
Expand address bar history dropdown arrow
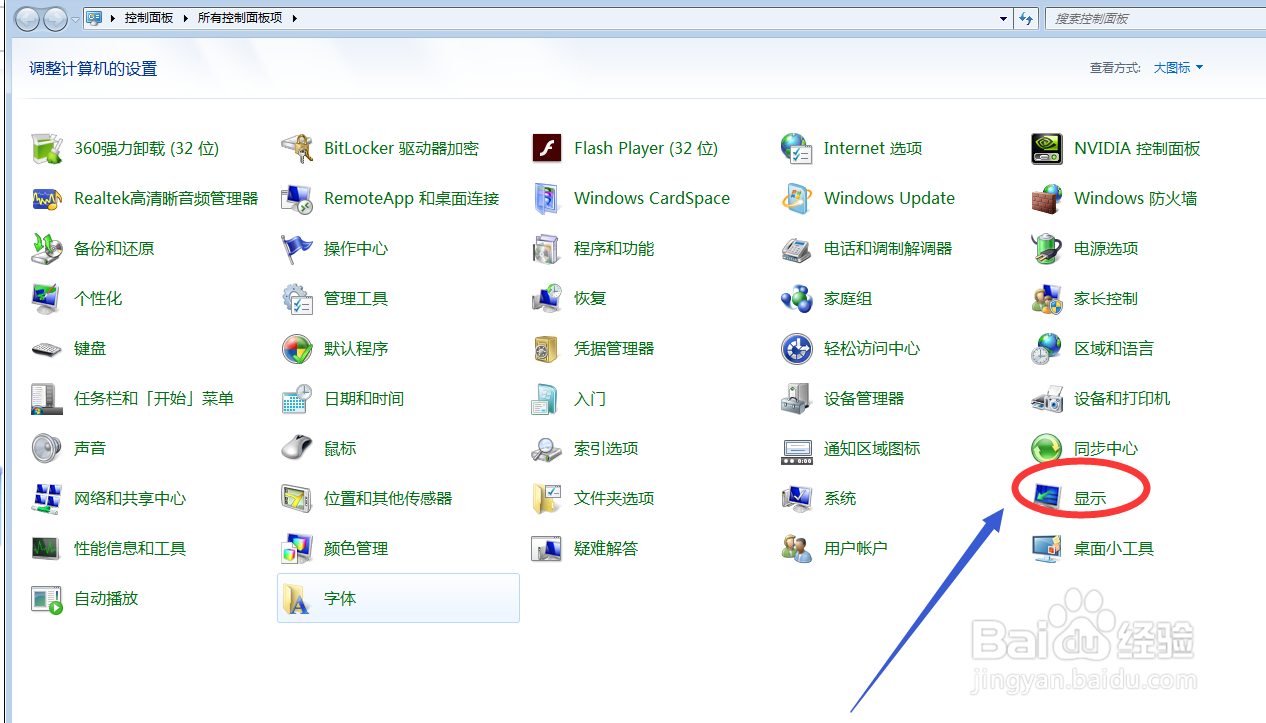[1004, 18]
